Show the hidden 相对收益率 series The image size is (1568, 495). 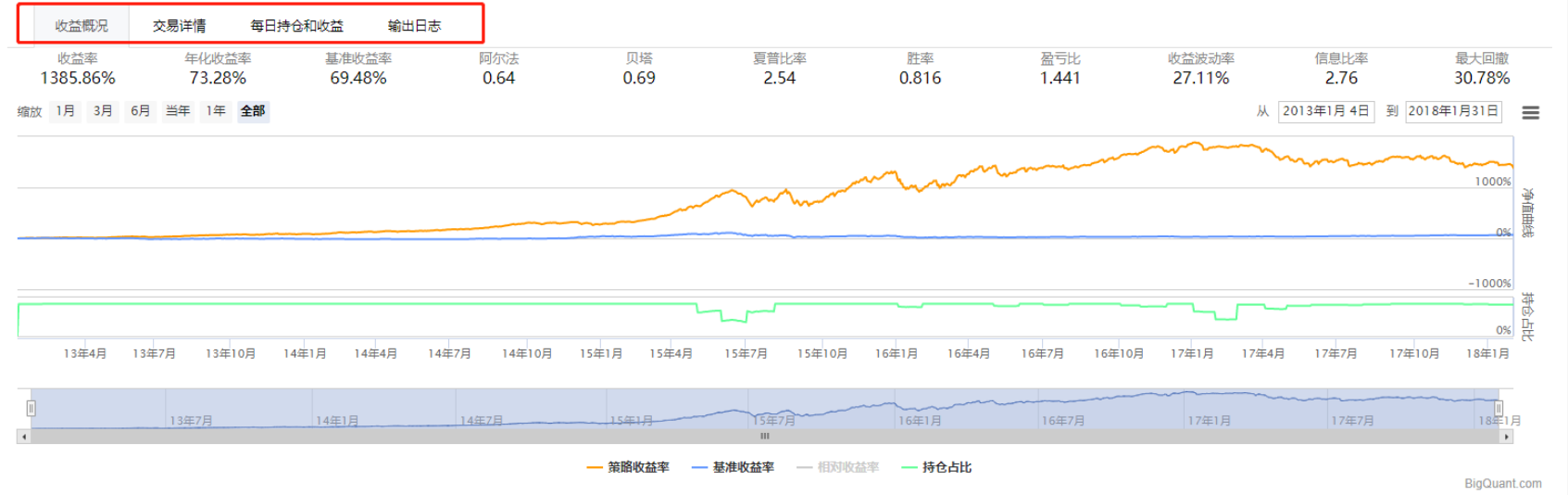[837, 467]
